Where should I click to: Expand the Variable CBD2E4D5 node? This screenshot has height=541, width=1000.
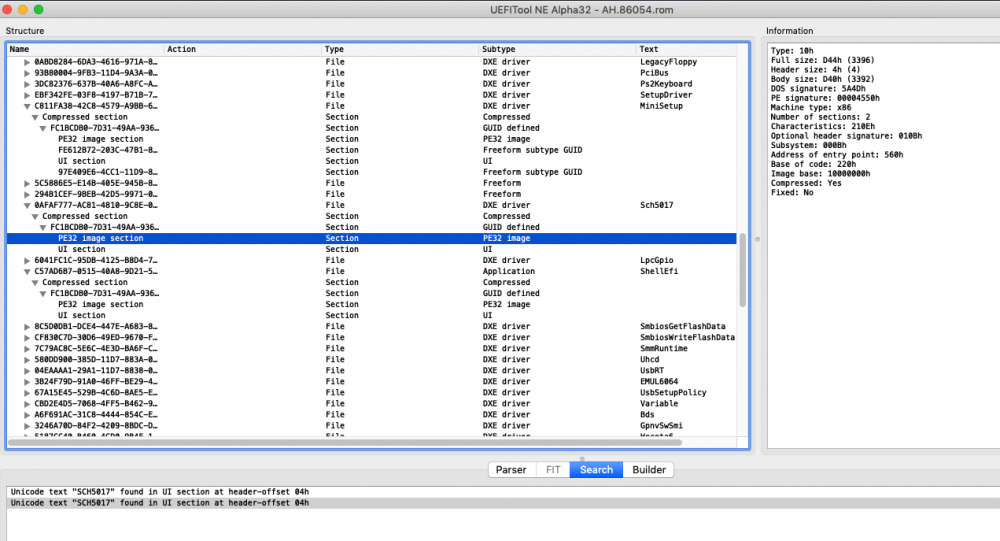pyautogui.click(x=27, y=404)
